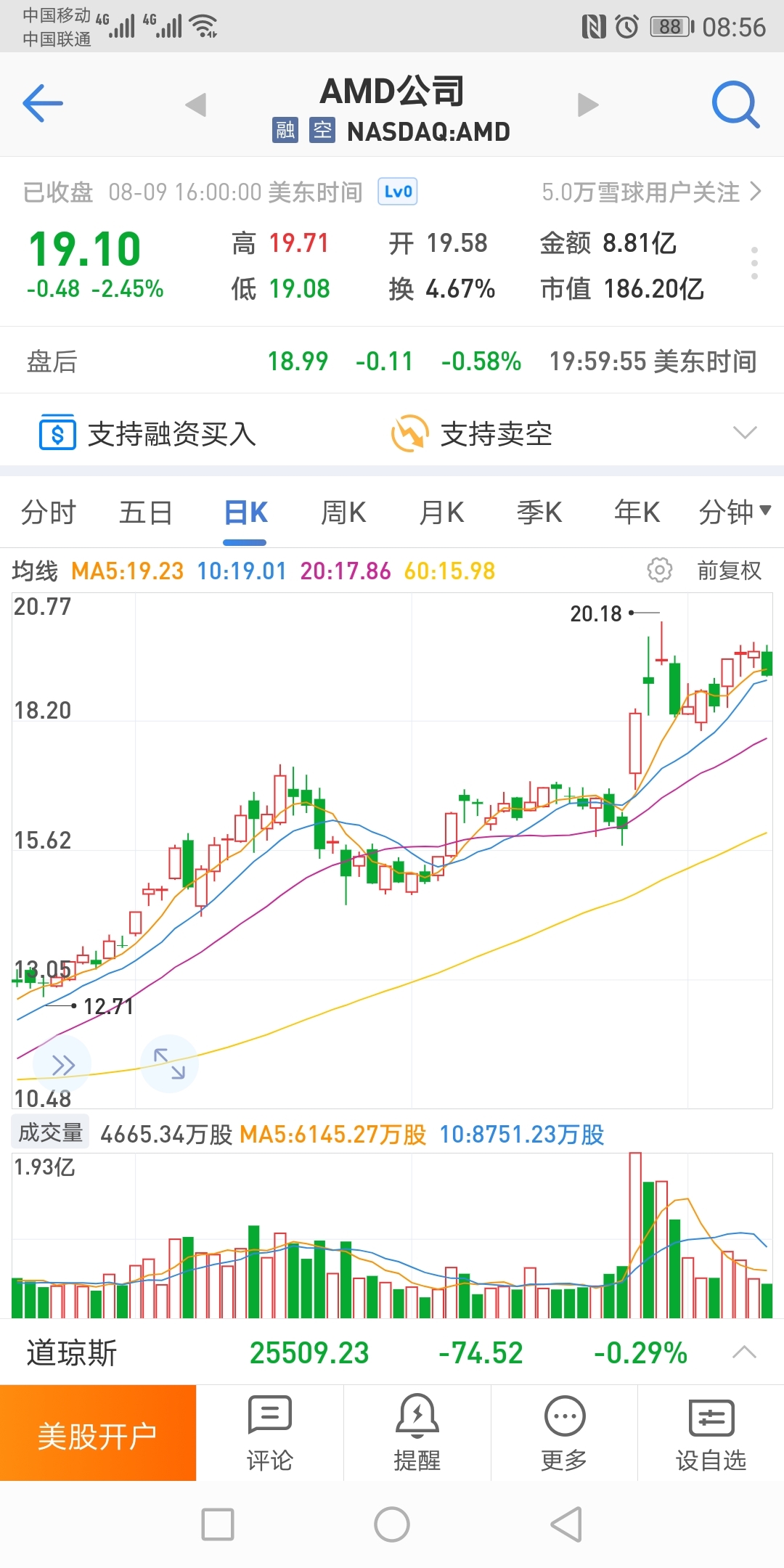Tap the double-chevron chart scroll icon

coord(63,1065)
